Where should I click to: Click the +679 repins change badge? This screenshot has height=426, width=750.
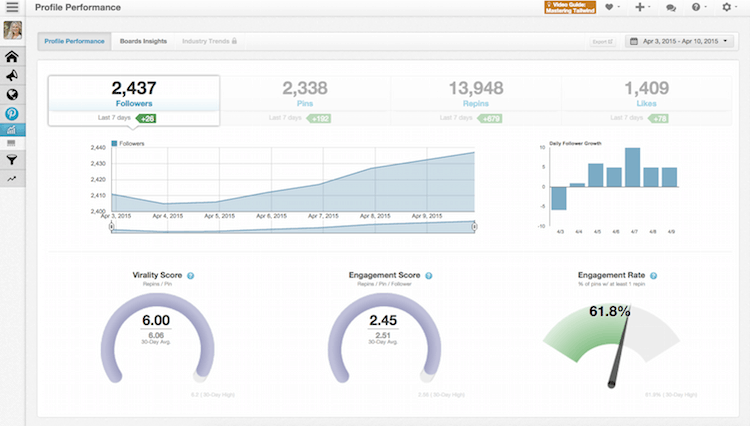point(490,119)
